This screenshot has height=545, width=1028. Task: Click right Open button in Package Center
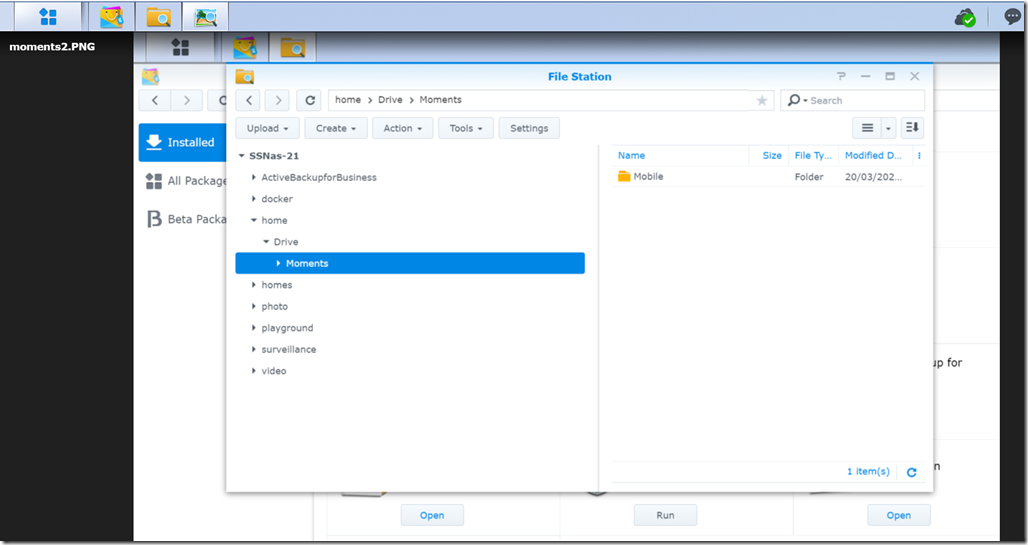coord(899,515)
